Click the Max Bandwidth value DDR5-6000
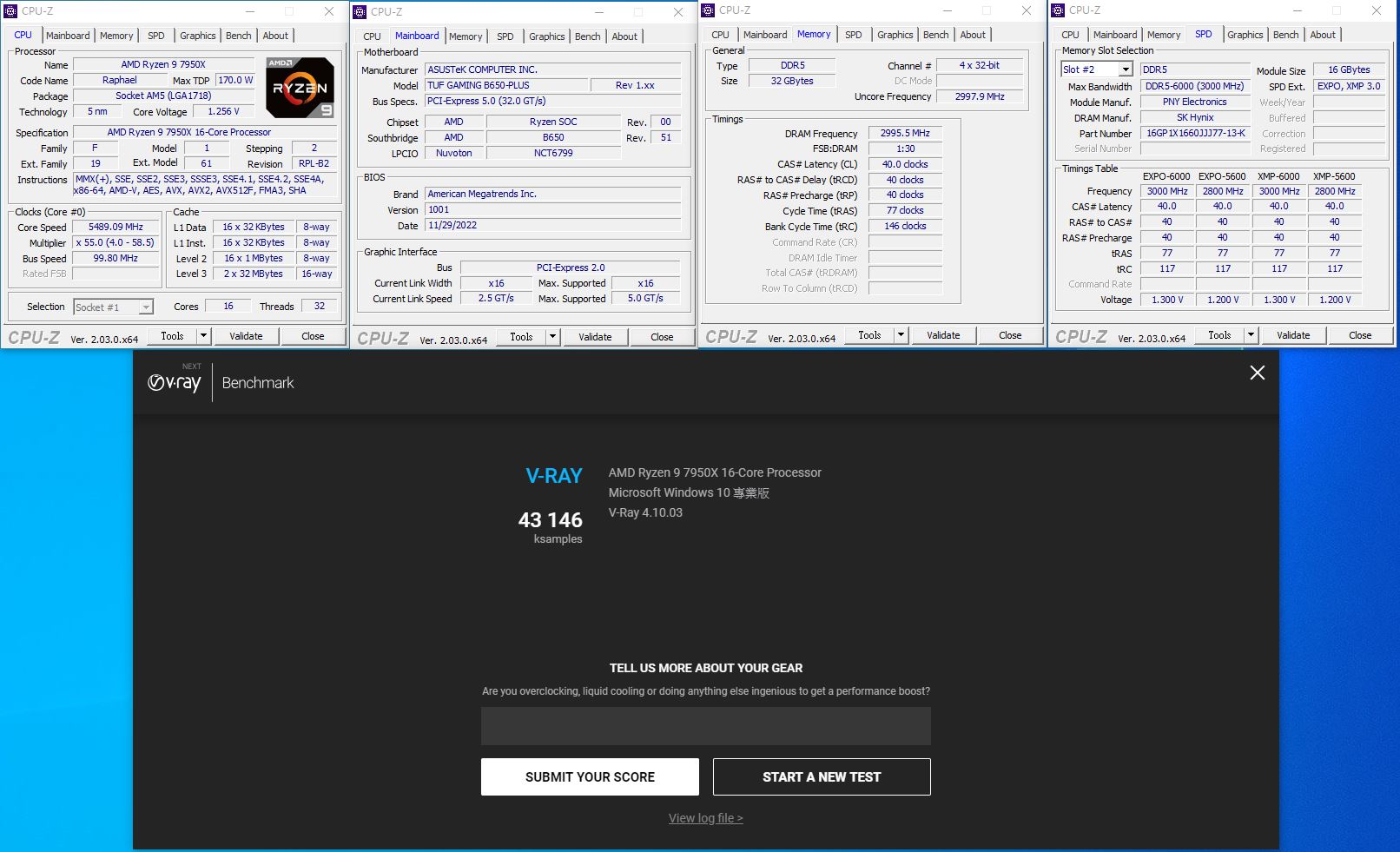This screenshot has height=852, width=1400. click(x=1195, y=86)
